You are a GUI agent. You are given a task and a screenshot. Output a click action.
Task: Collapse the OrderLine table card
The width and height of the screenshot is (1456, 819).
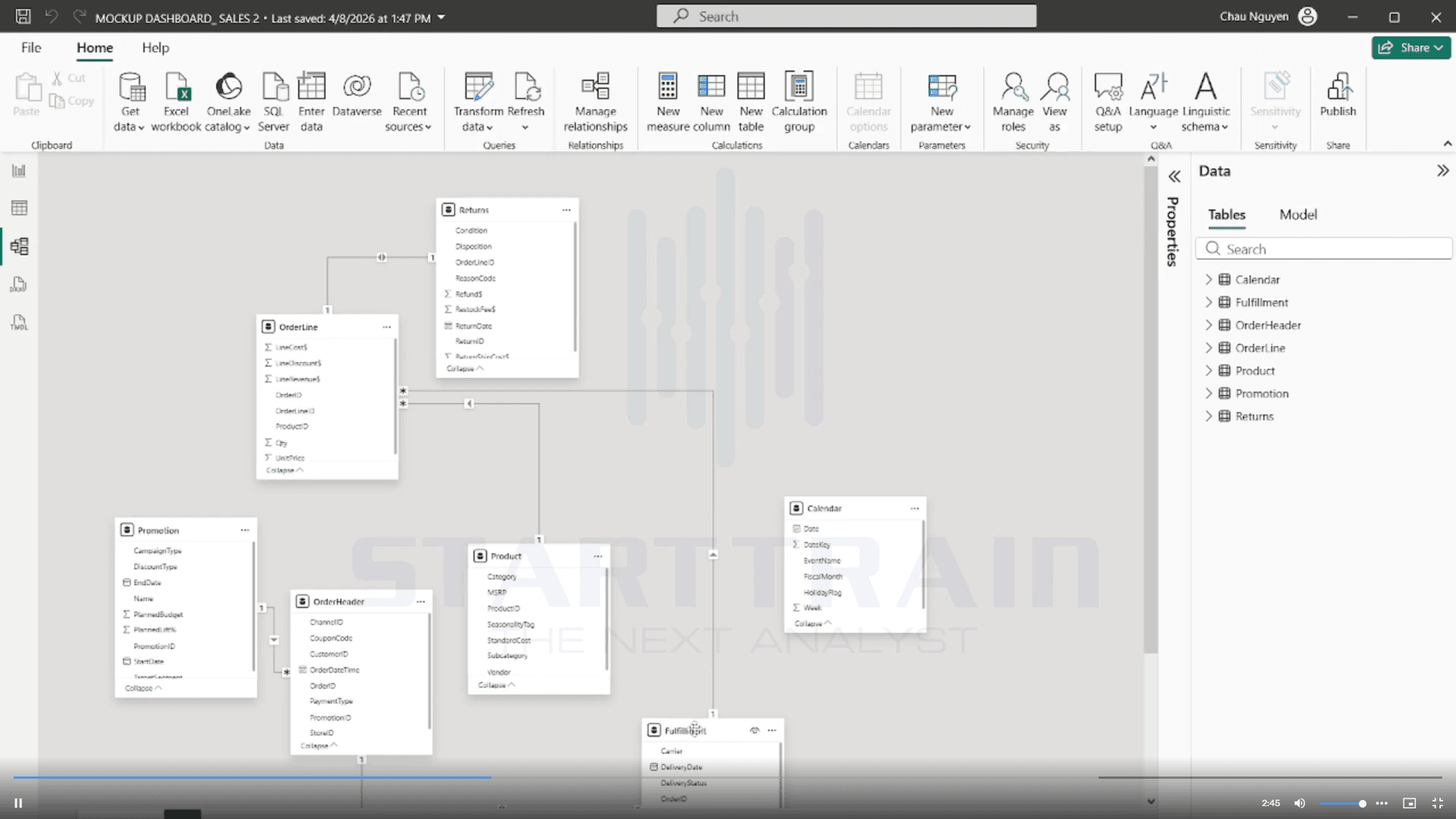click(285, 470)
